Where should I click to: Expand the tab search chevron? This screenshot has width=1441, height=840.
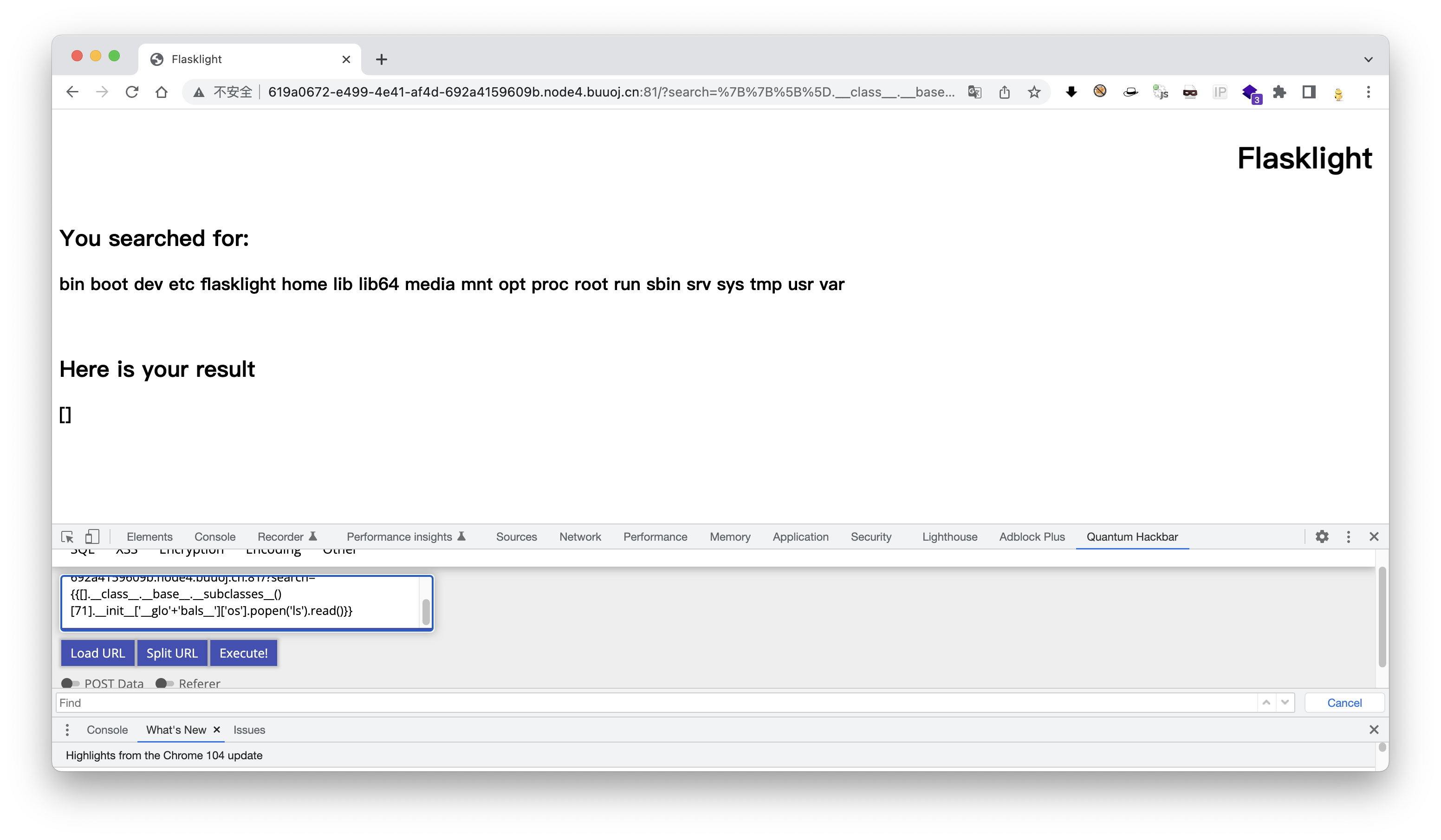[x=1369, y=59]
